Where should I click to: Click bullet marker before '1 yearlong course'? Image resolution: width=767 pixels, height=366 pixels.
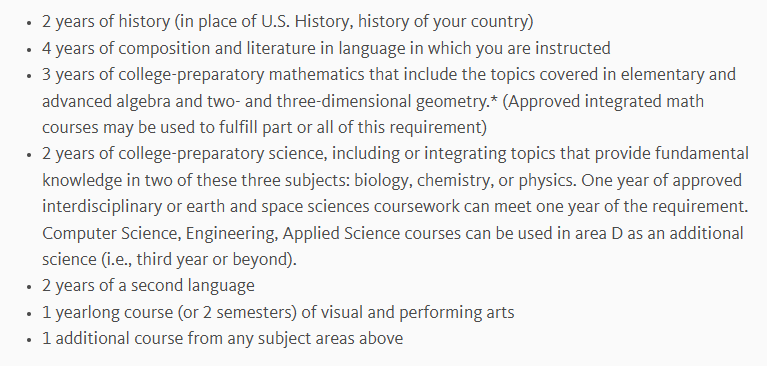pos(29,314)
